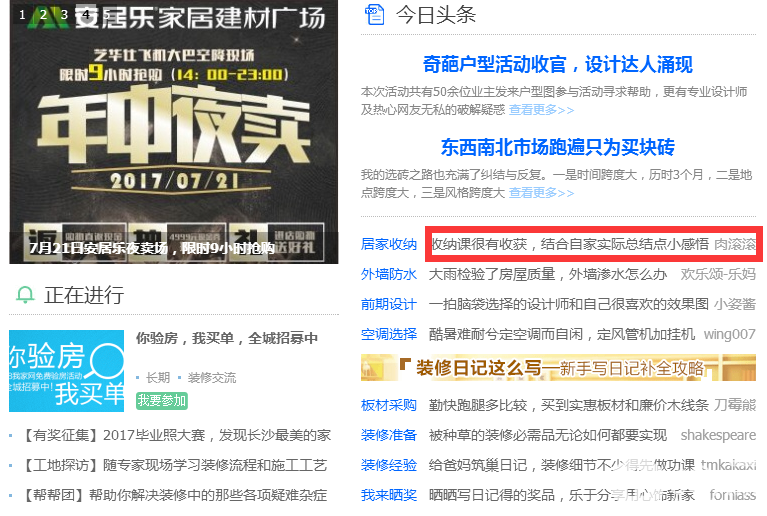Click the 装修日记这么写 banner
The image size is (767, 516).
(x=558, y=368)
